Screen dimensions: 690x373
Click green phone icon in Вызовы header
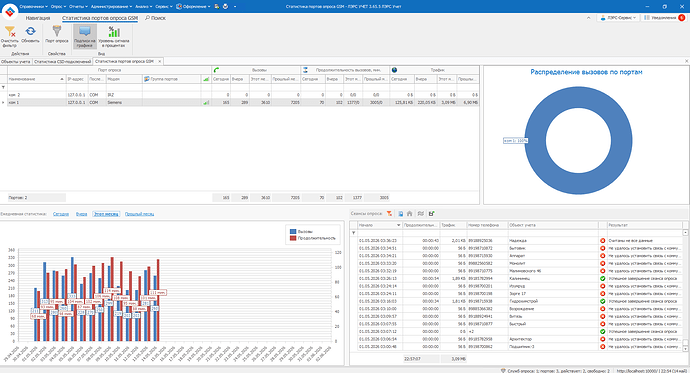216,70
